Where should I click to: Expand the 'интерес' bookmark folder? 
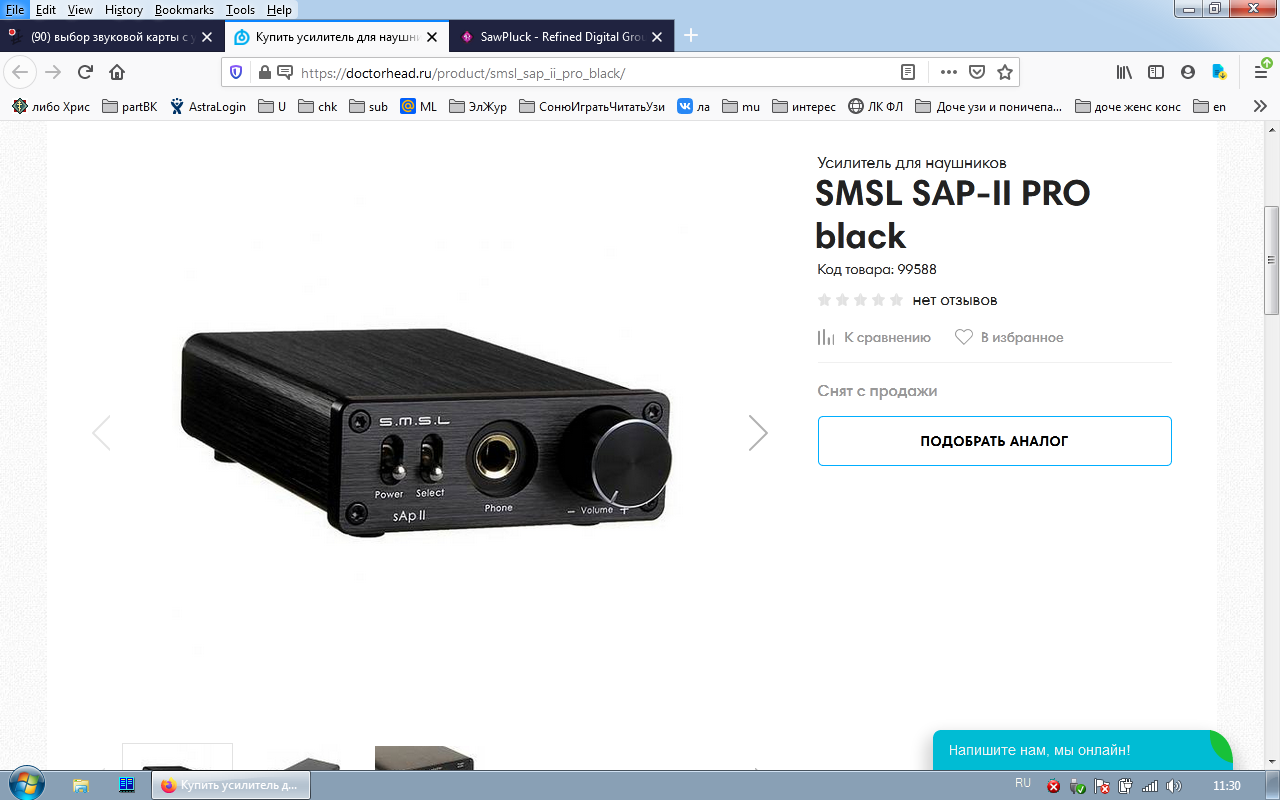click(804, 107)
